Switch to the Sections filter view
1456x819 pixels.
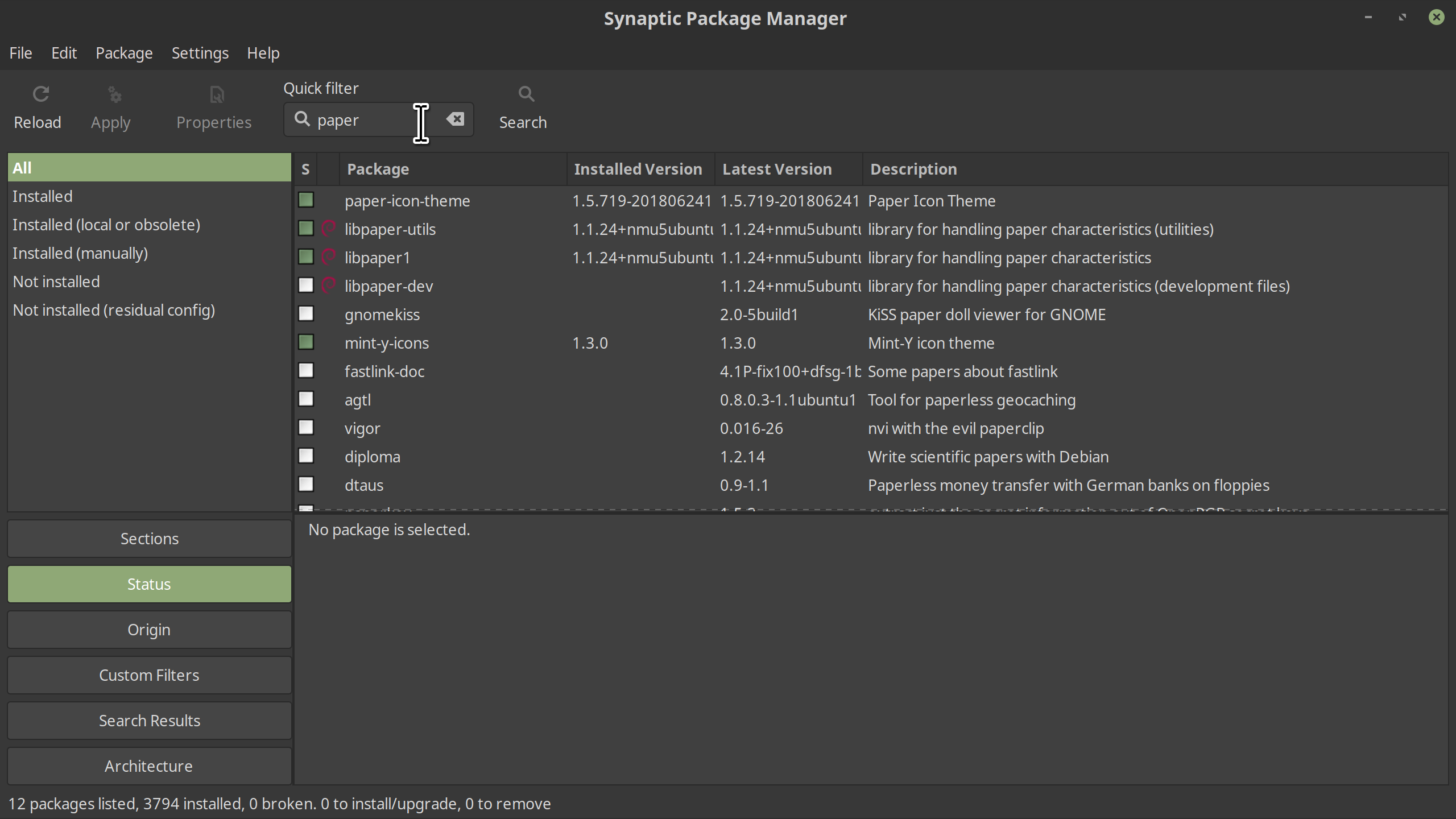tap(149, 539)
